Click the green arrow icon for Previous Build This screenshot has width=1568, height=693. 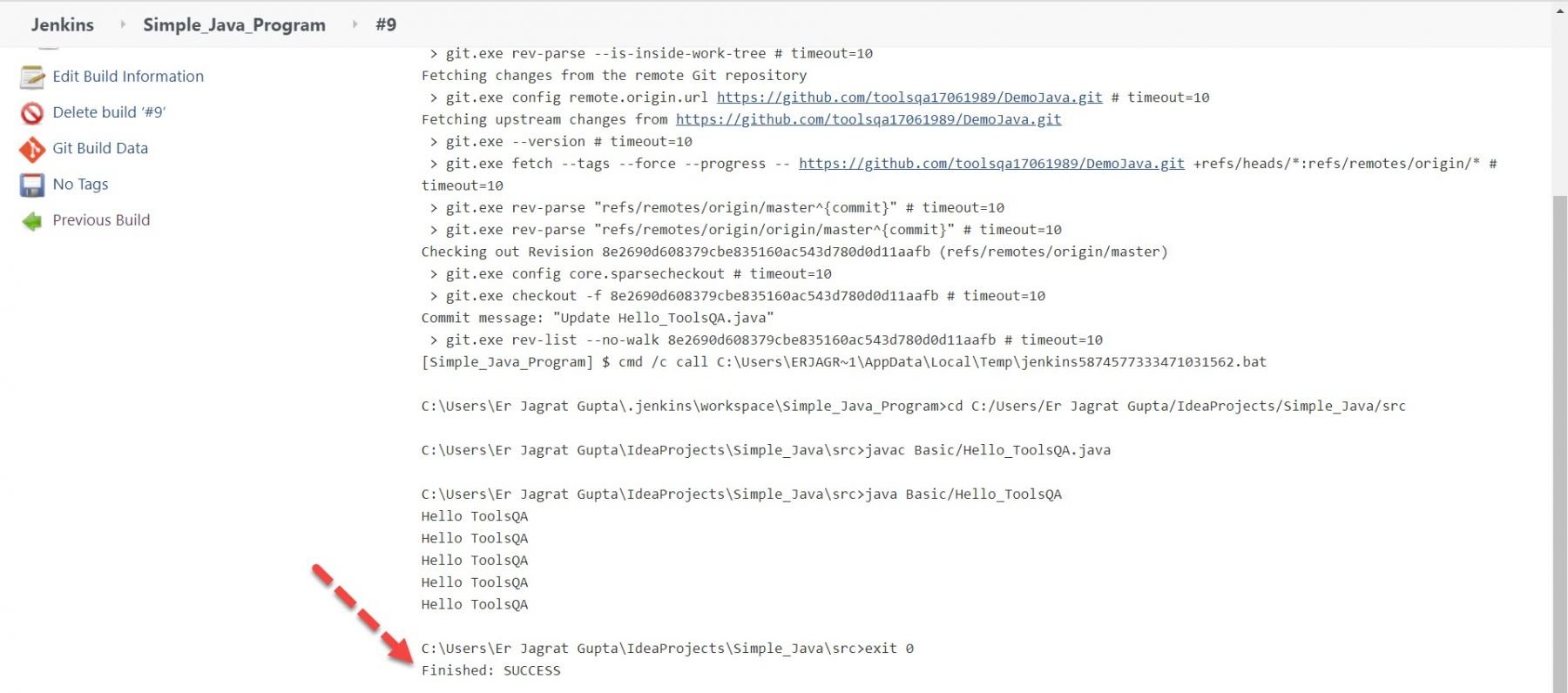point(31,220)
